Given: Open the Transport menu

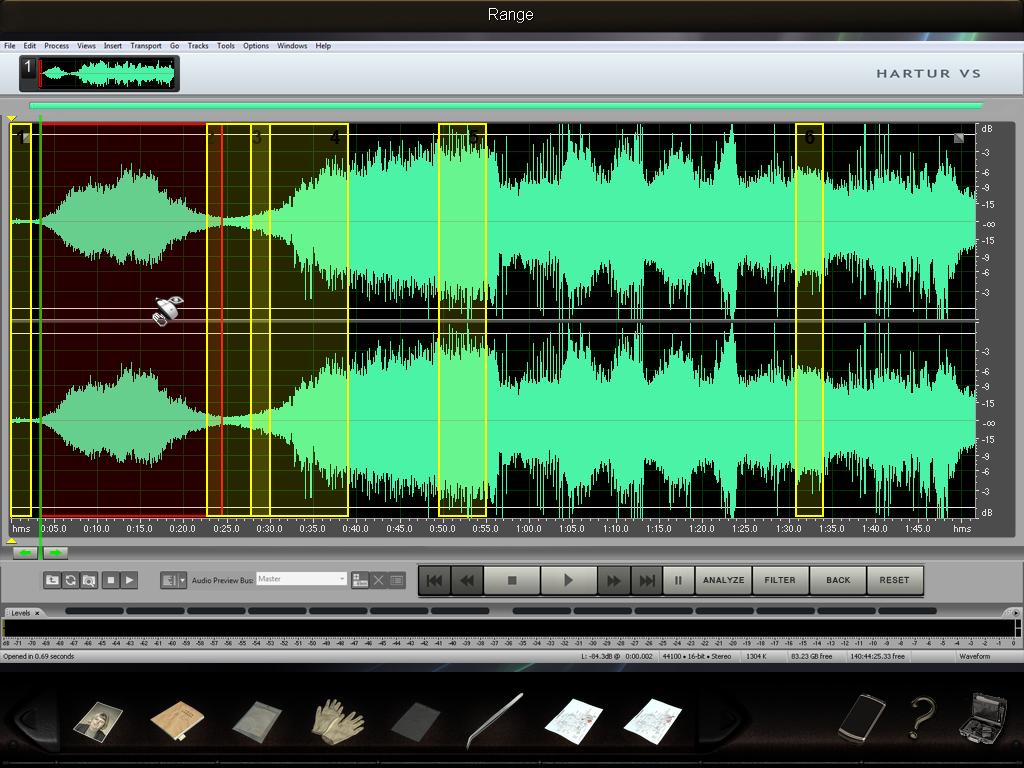Looking at the screenshot, I should 146,46.
